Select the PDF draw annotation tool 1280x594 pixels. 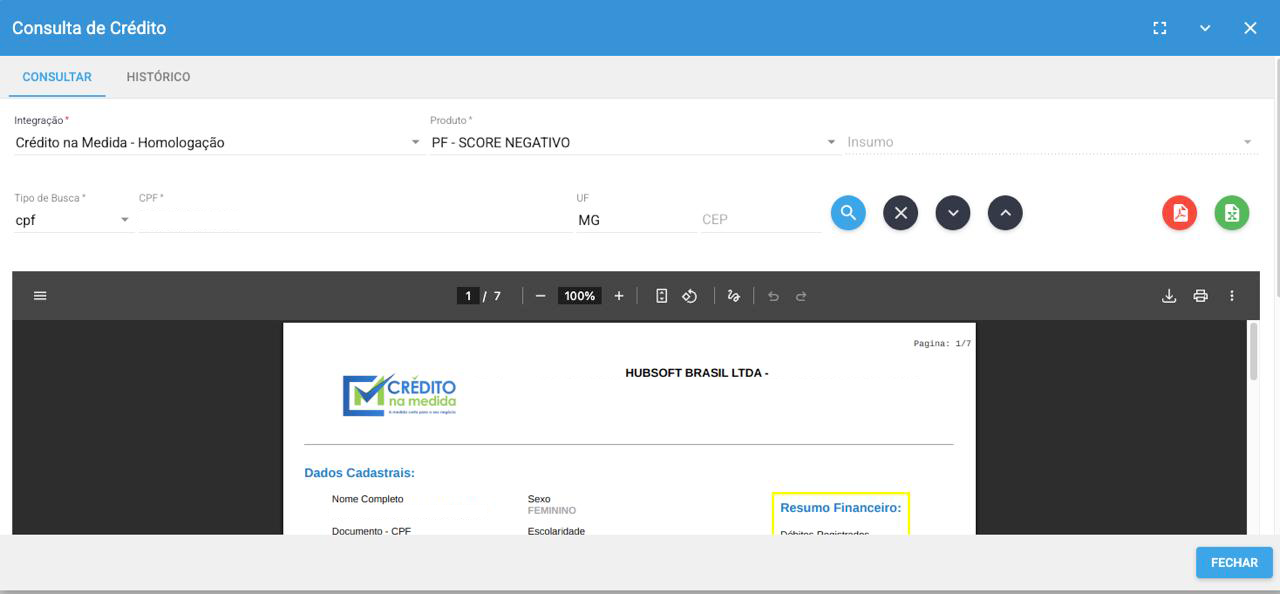(x=733, y=296)
